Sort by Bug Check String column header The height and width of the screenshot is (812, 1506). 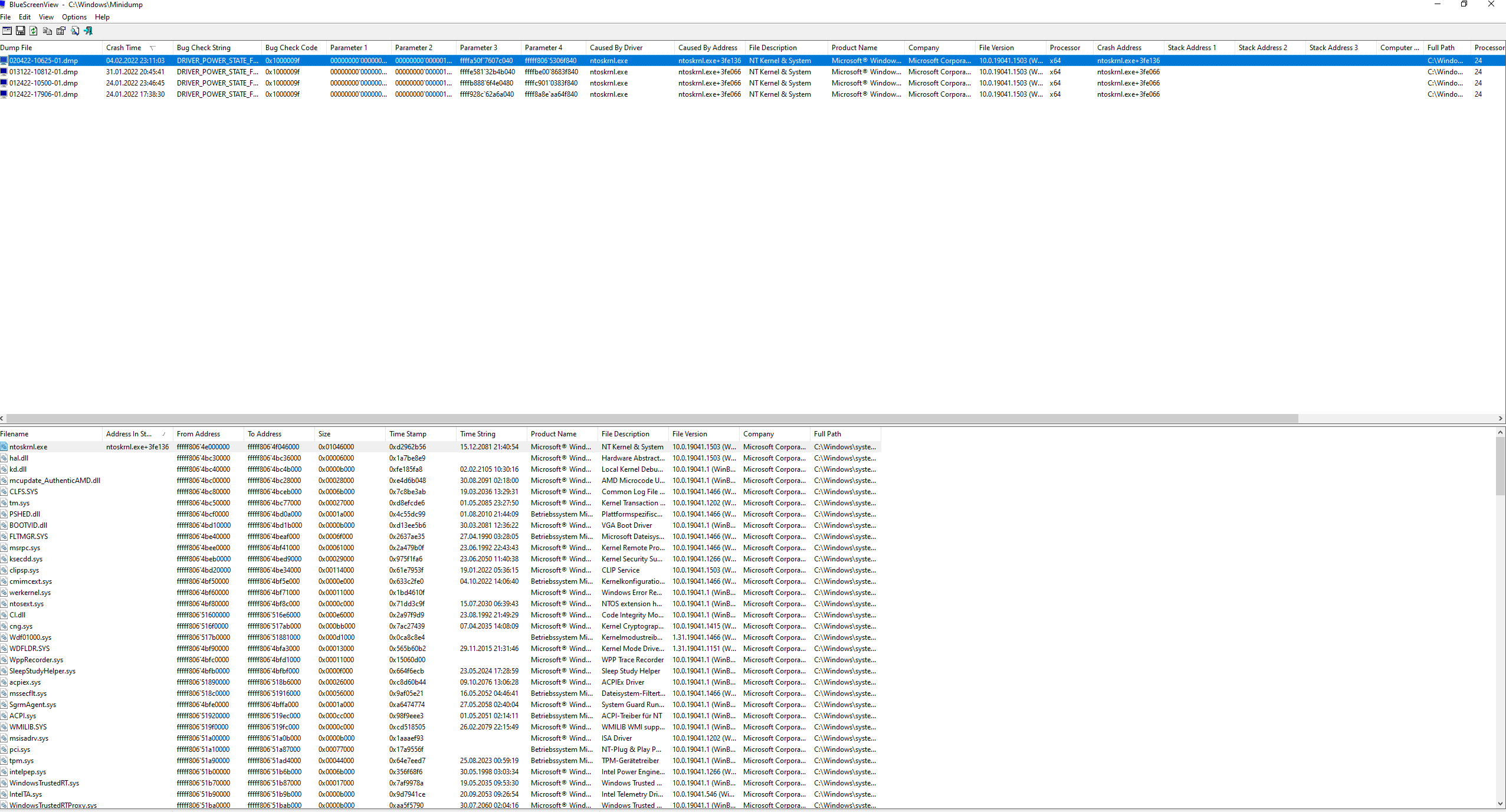pos(204,48)
